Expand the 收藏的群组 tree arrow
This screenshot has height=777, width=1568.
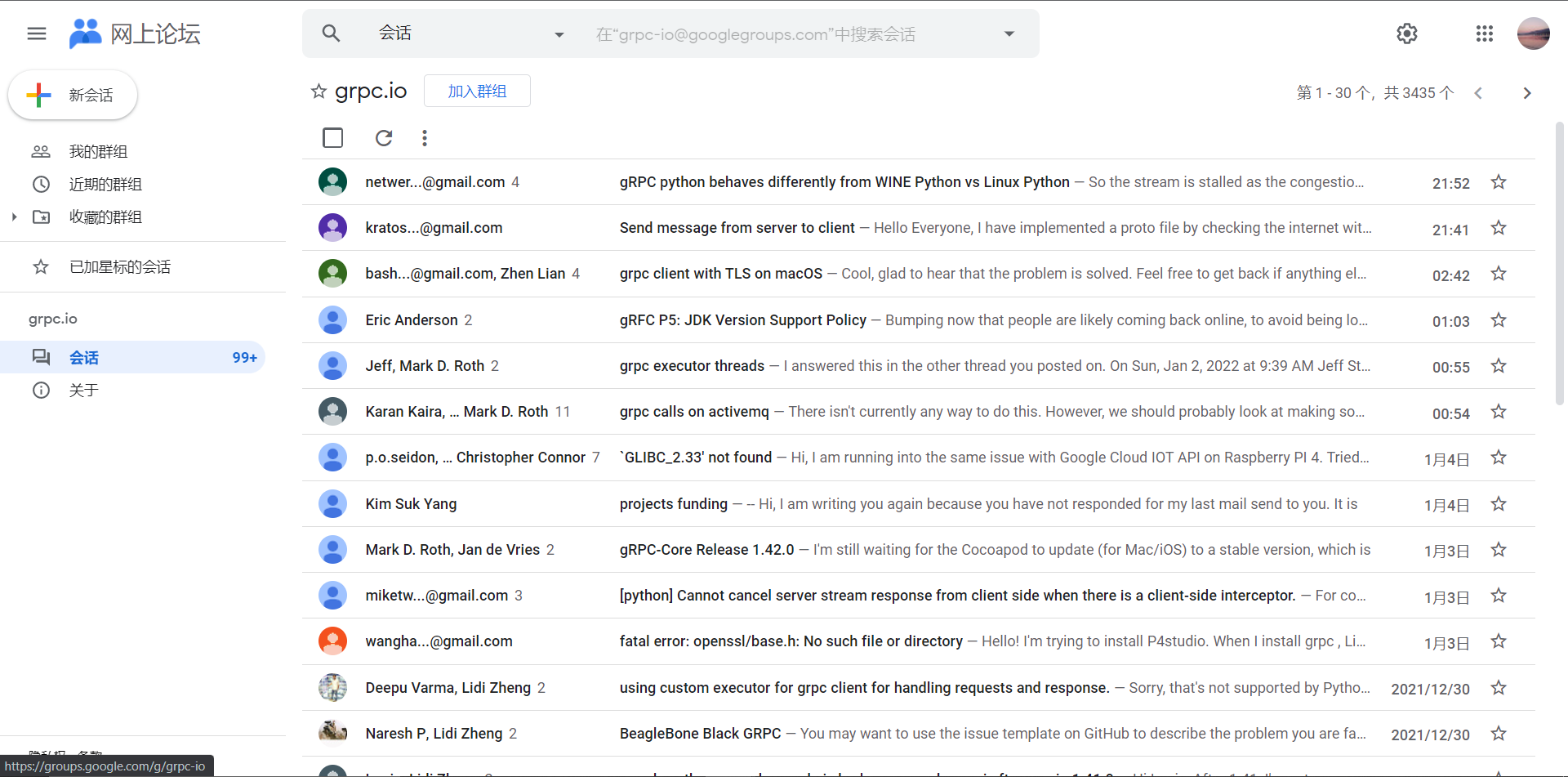coord(15,217)
